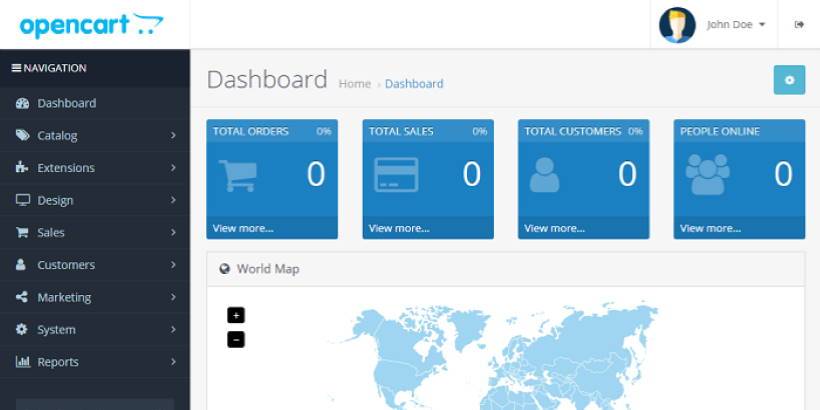
Task: Zoom out on the world map
Action: 236,340
